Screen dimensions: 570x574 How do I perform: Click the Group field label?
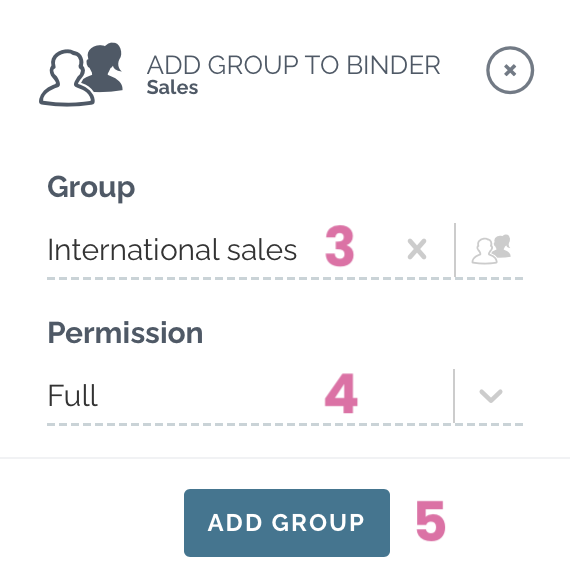click(x=91, y=188)
